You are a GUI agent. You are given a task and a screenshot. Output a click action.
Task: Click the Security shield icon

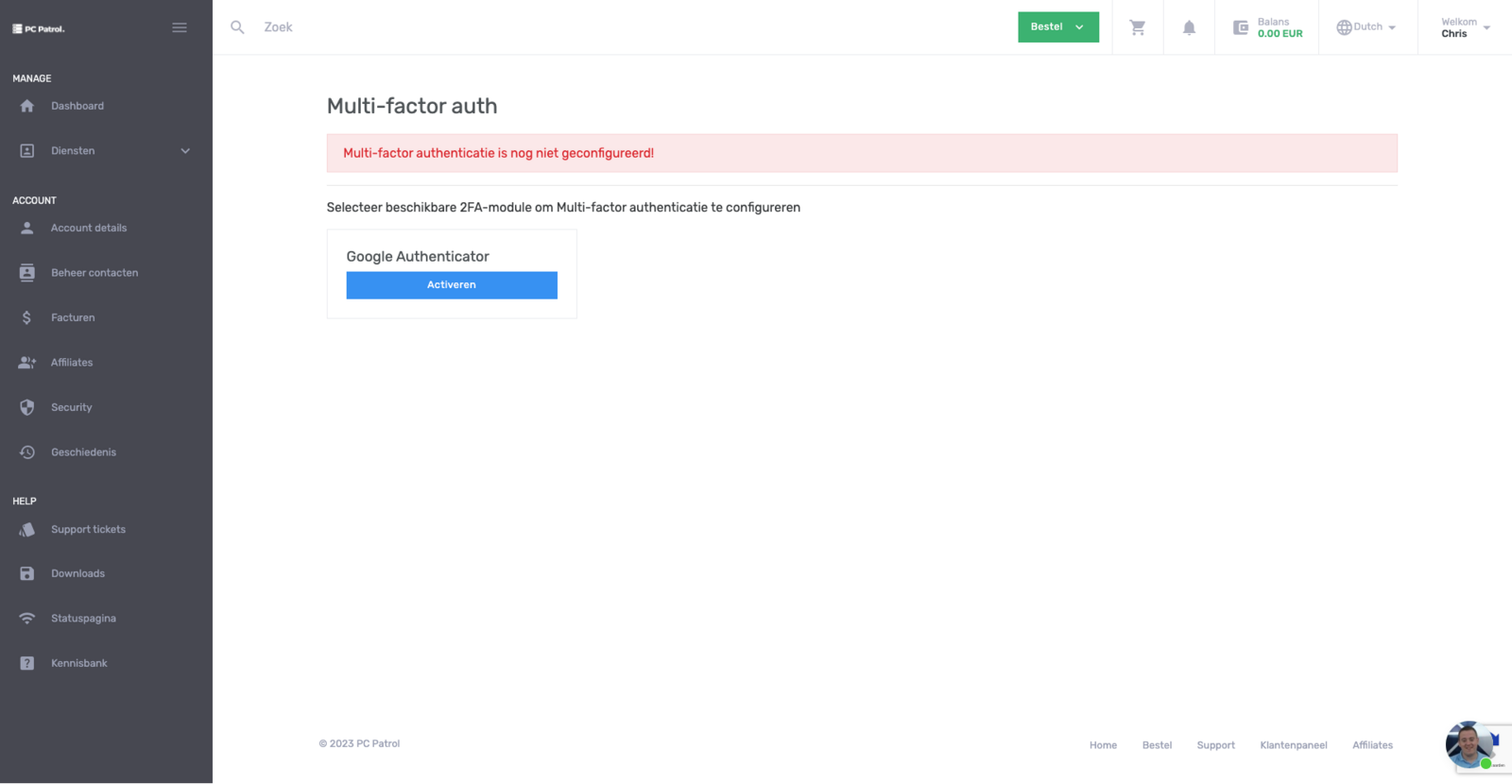[x=27, y=407]
